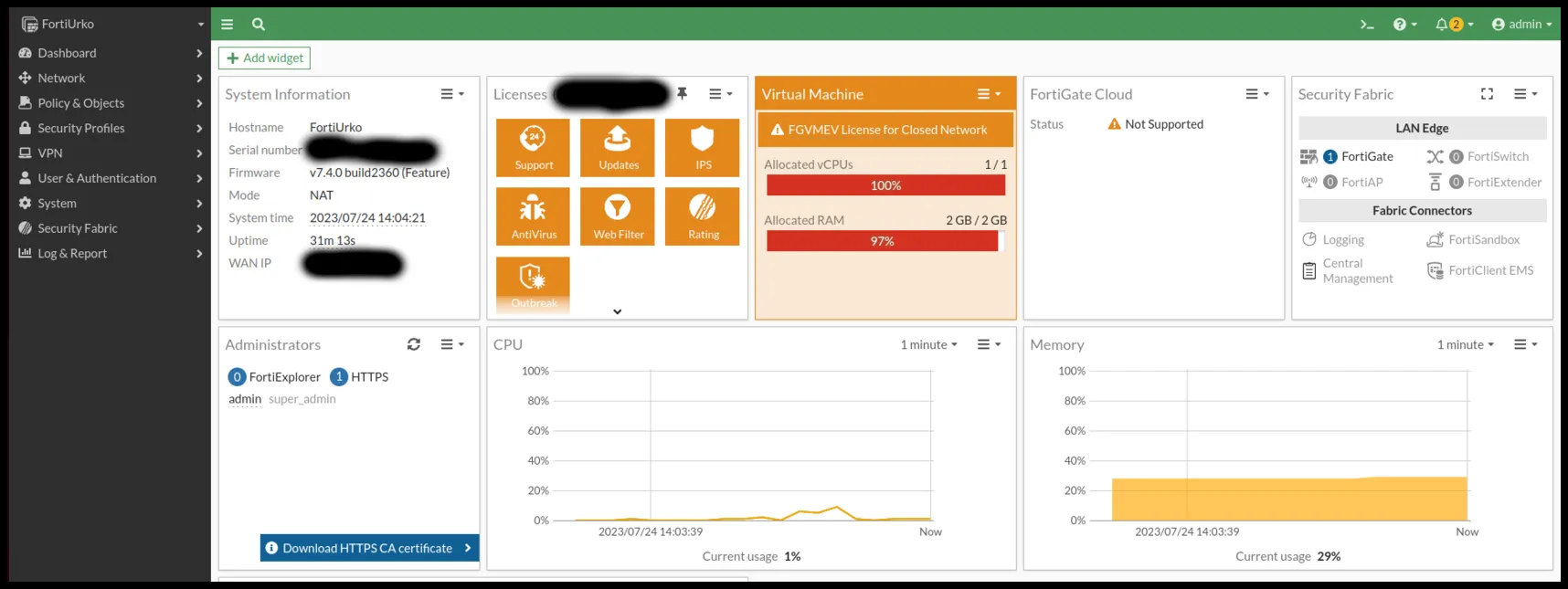Image resolution: width=1568 pixels, height=589 pixels.
Task: Open the IPS license tile
Action: (703, 148)
